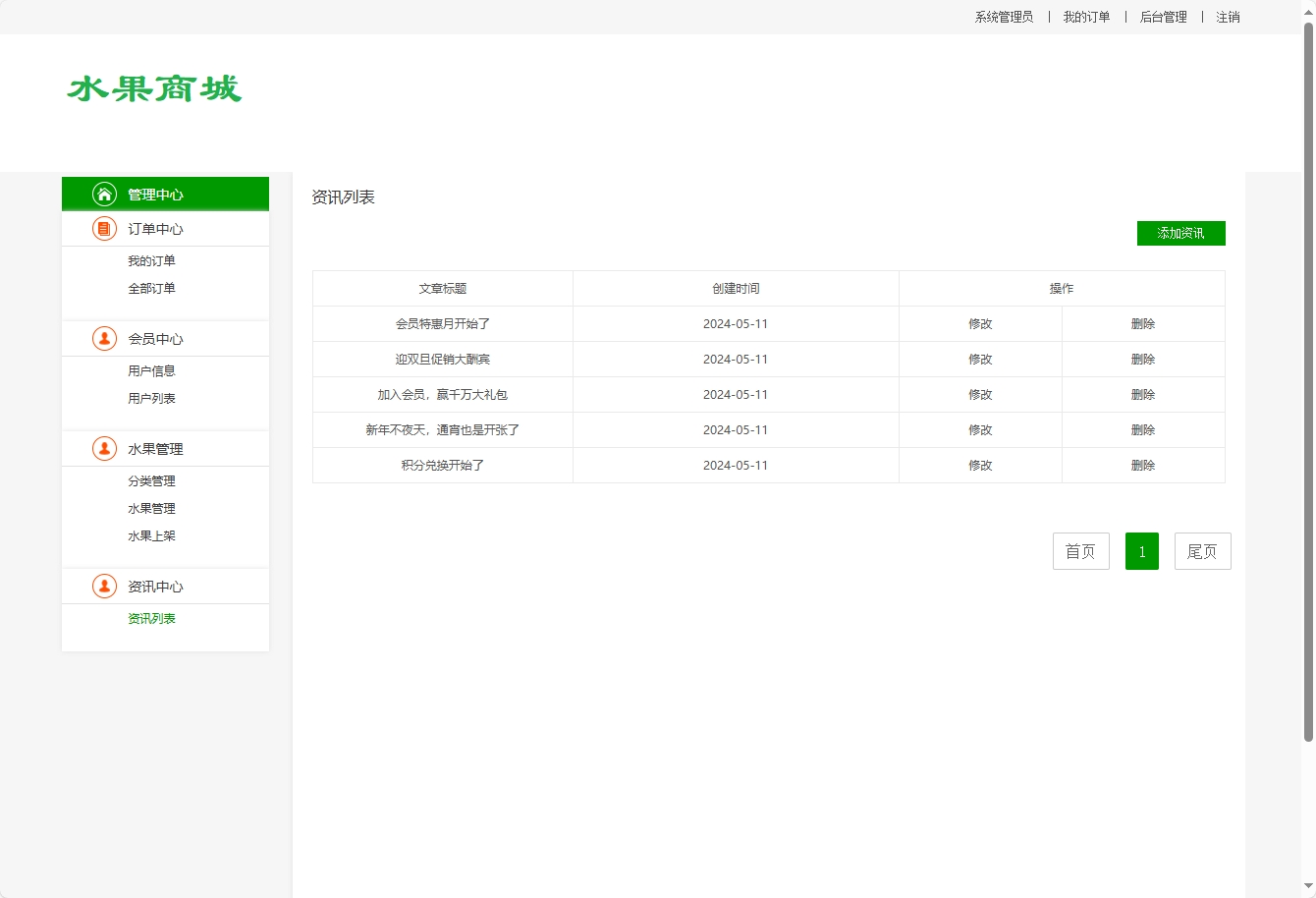Click the 文章标题 column header
Screen dimensions: 1316x898
[443, 289]
